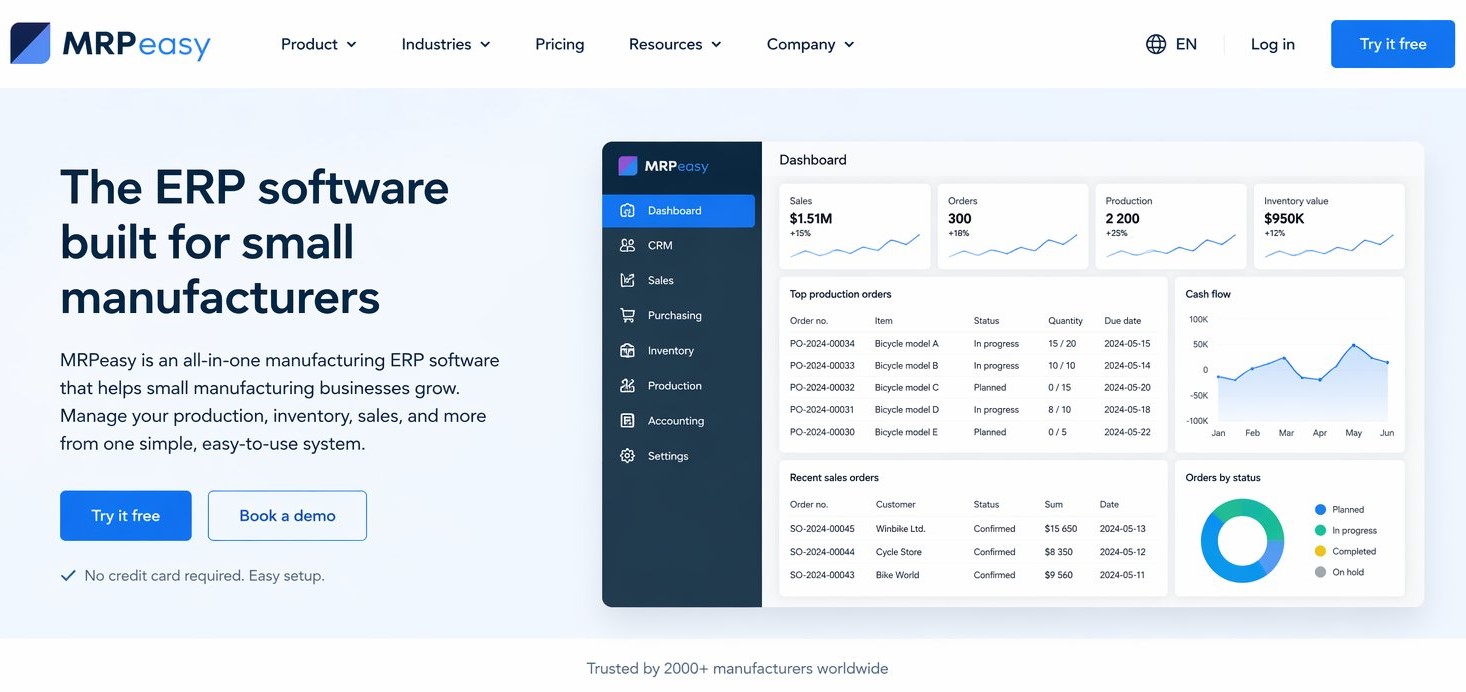Open the Production module icon
Image resolution: width=1466 pixels, height=692 pixels.
point(627,385)
